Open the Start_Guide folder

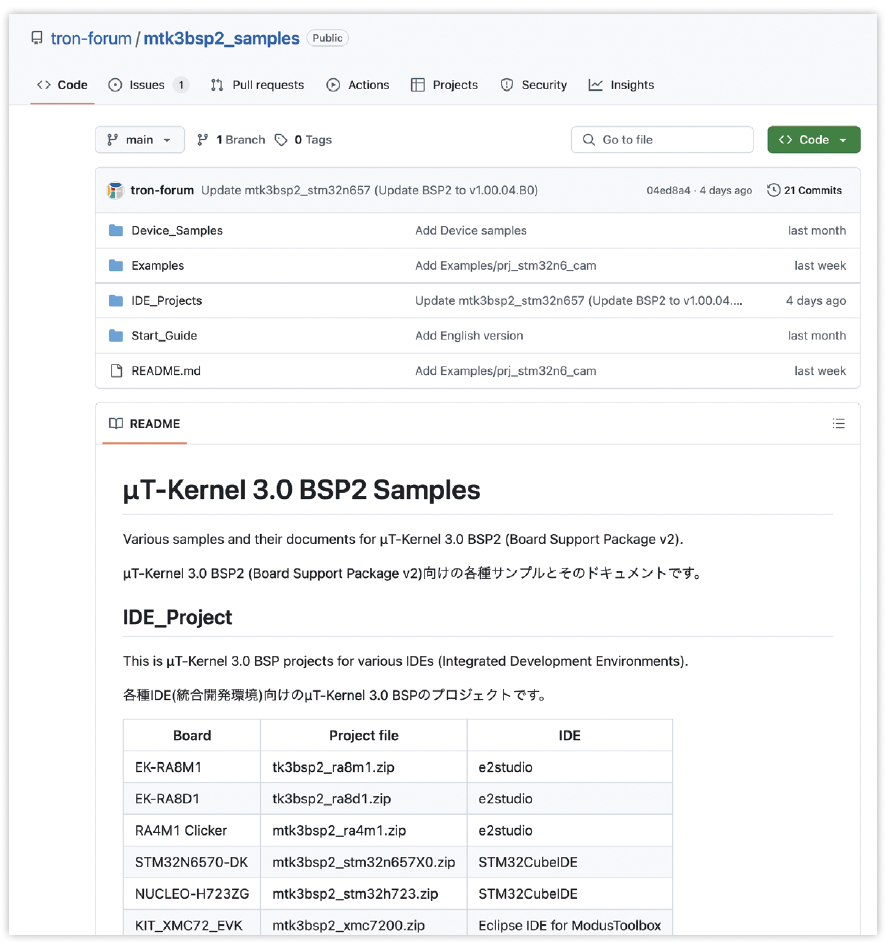tap(164, 336)
